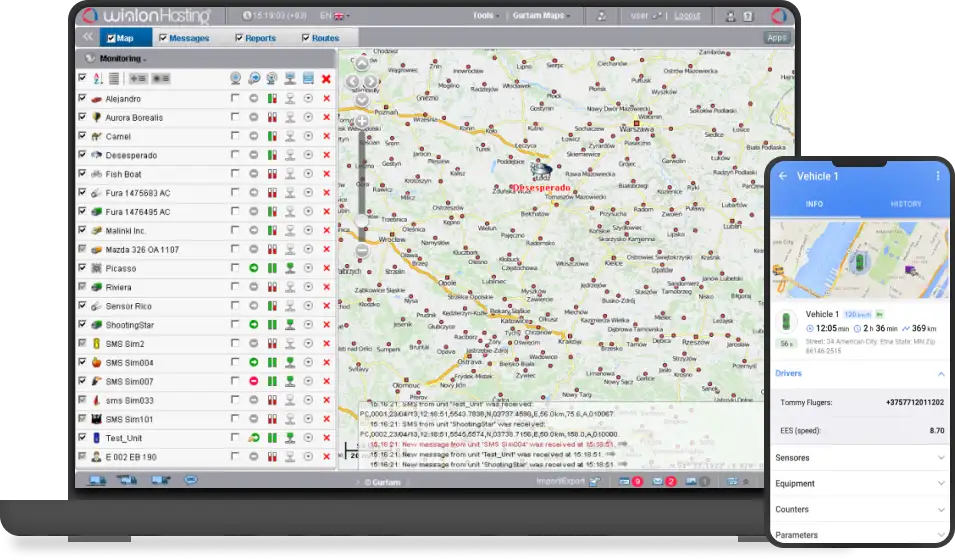This screenshot has height=560, width=955.
Task: Click the Apps button
Action: coord(777,38)
